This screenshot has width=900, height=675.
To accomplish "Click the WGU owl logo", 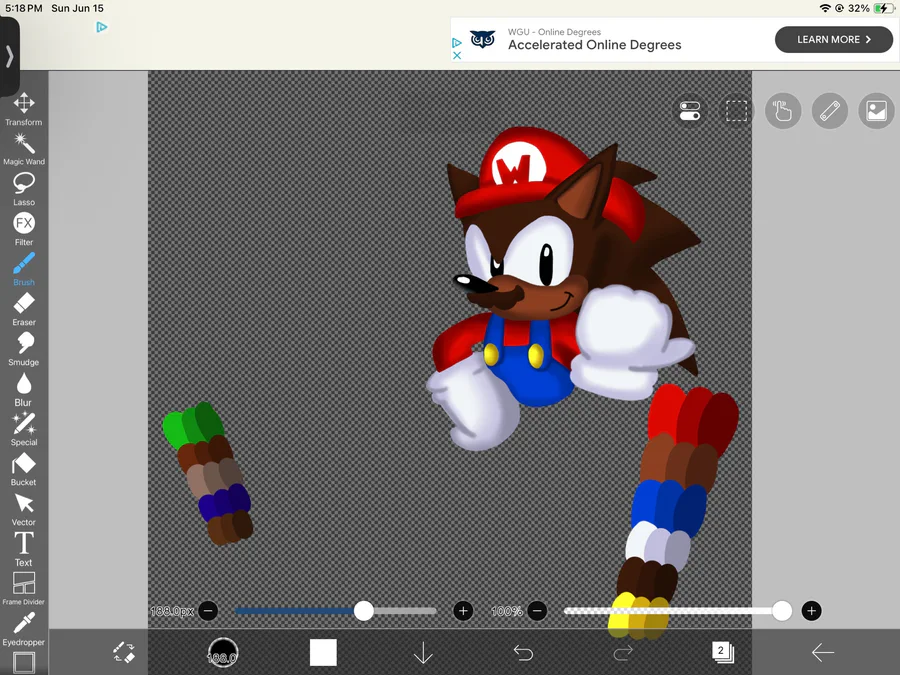I will tap(483, 39).
